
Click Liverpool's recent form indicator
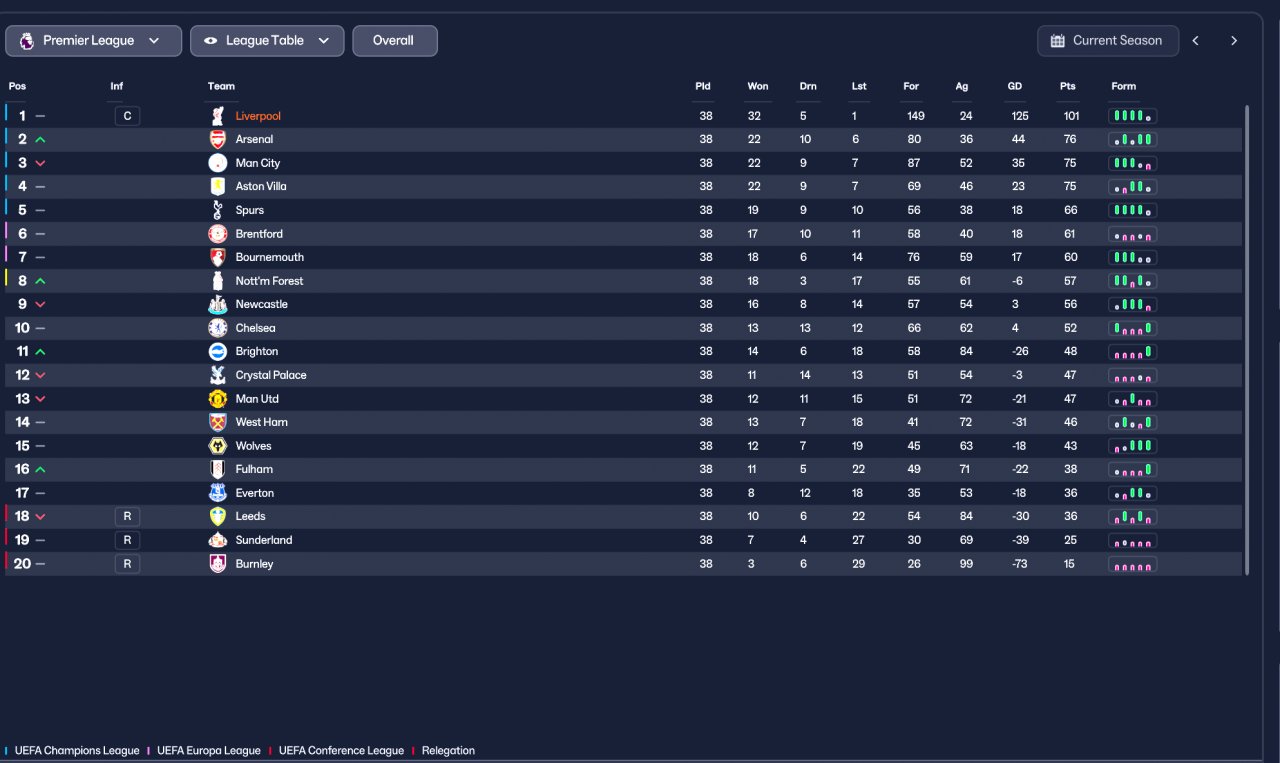pyautogui.click(x=1133, y=116)
